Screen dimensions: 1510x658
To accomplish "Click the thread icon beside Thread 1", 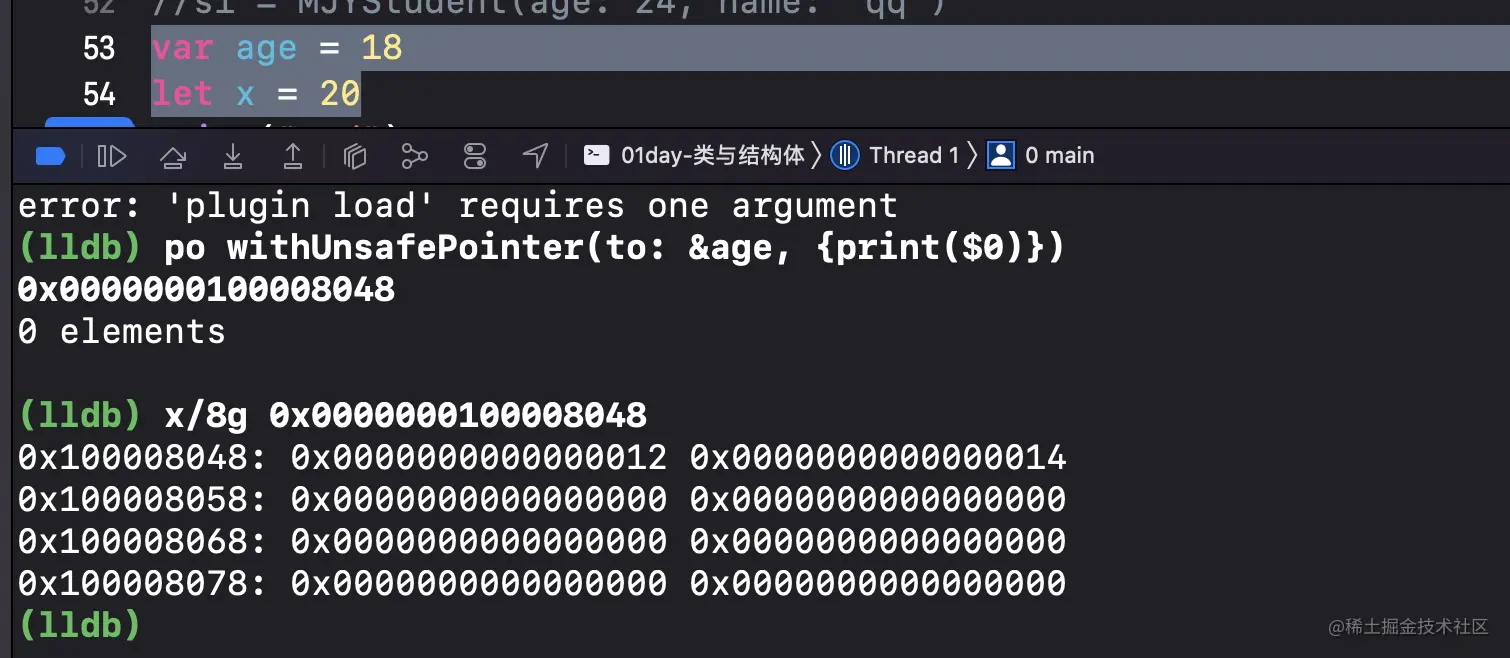I will pos(845,156).
